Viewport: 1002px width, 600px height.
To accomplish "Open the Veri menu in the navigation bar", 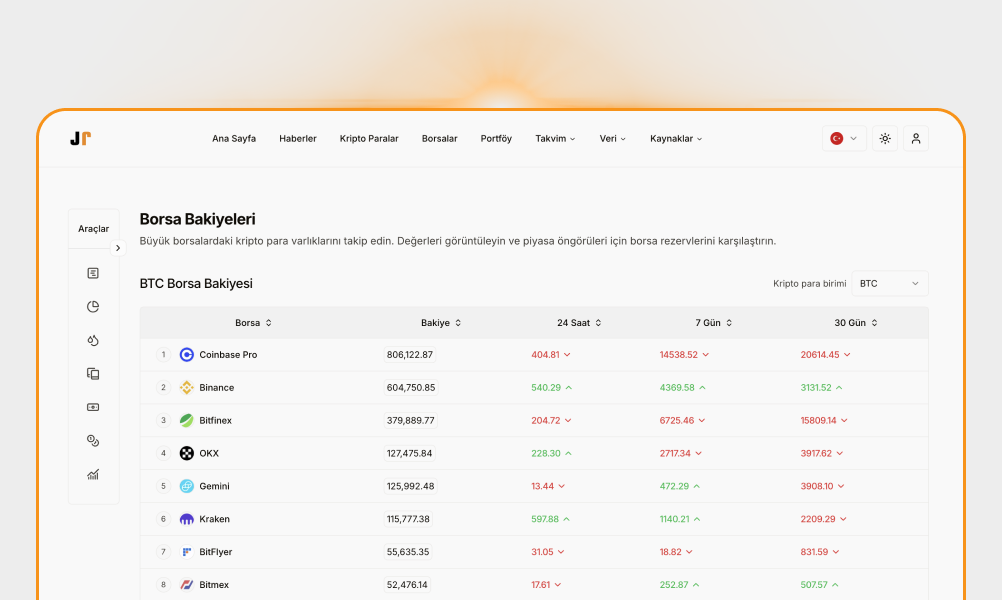I will click(x=612, y=138).
